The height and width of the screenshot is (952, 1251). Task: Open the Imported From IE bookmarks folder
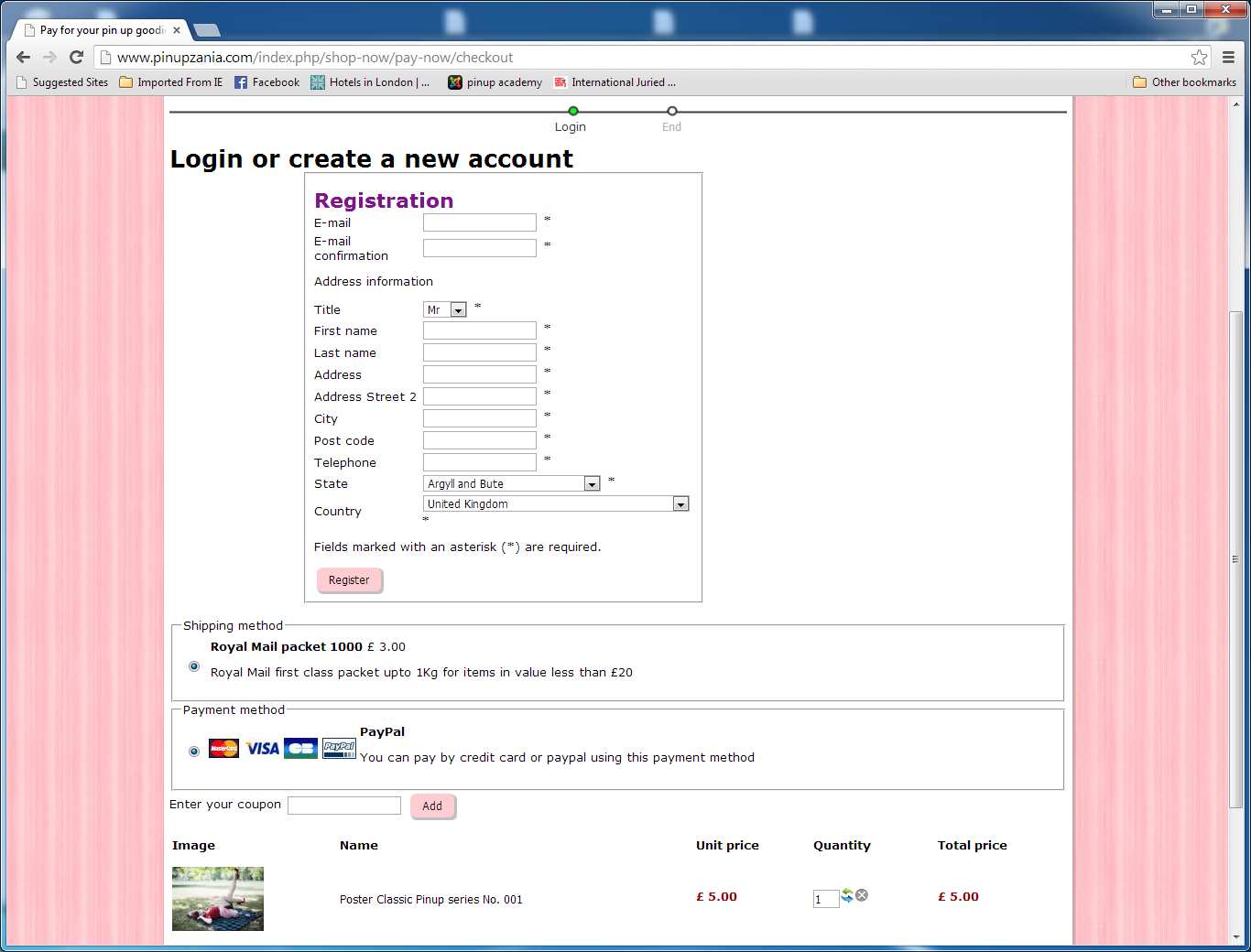click(x=171, y=82)
